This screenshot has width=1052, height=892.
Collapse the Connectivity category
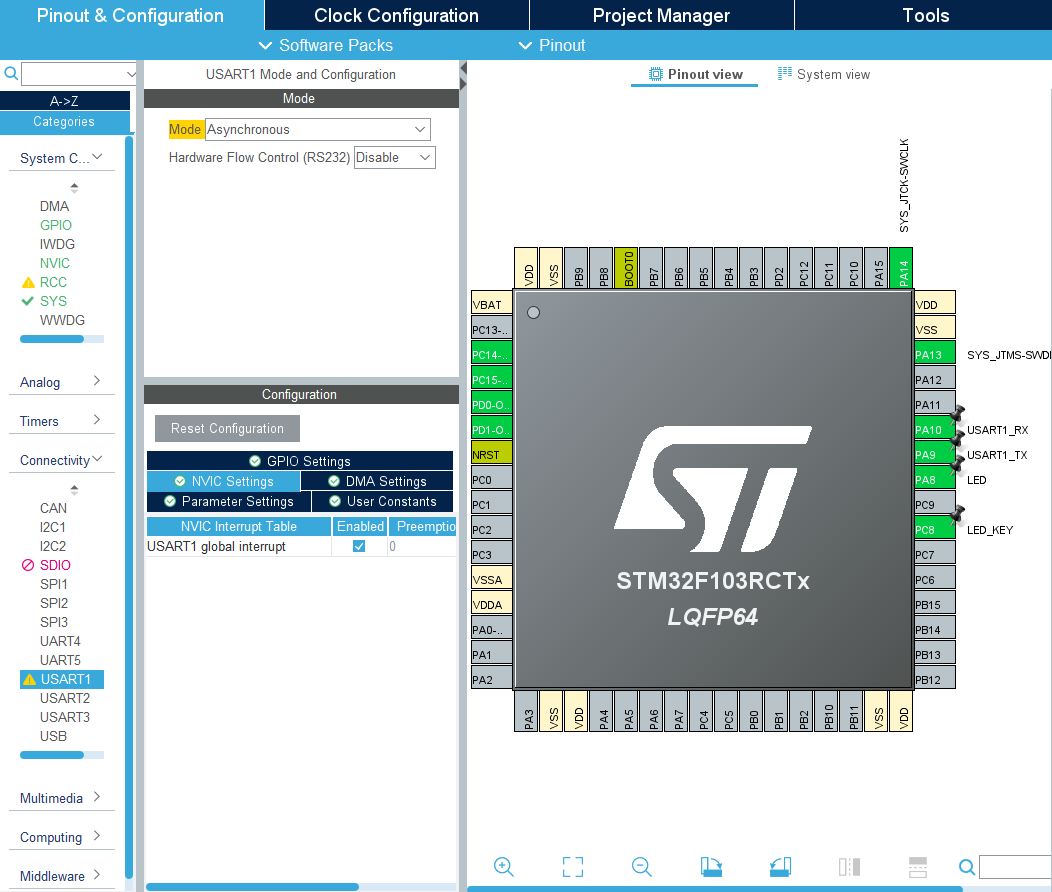[x=62, y=460]
